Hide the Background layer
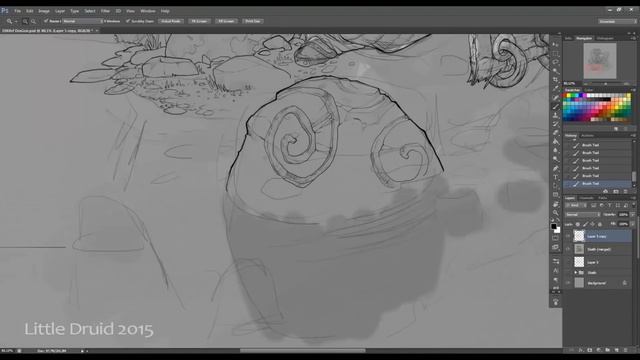This screenshot has height=360, width=640. tap(568, 282)
